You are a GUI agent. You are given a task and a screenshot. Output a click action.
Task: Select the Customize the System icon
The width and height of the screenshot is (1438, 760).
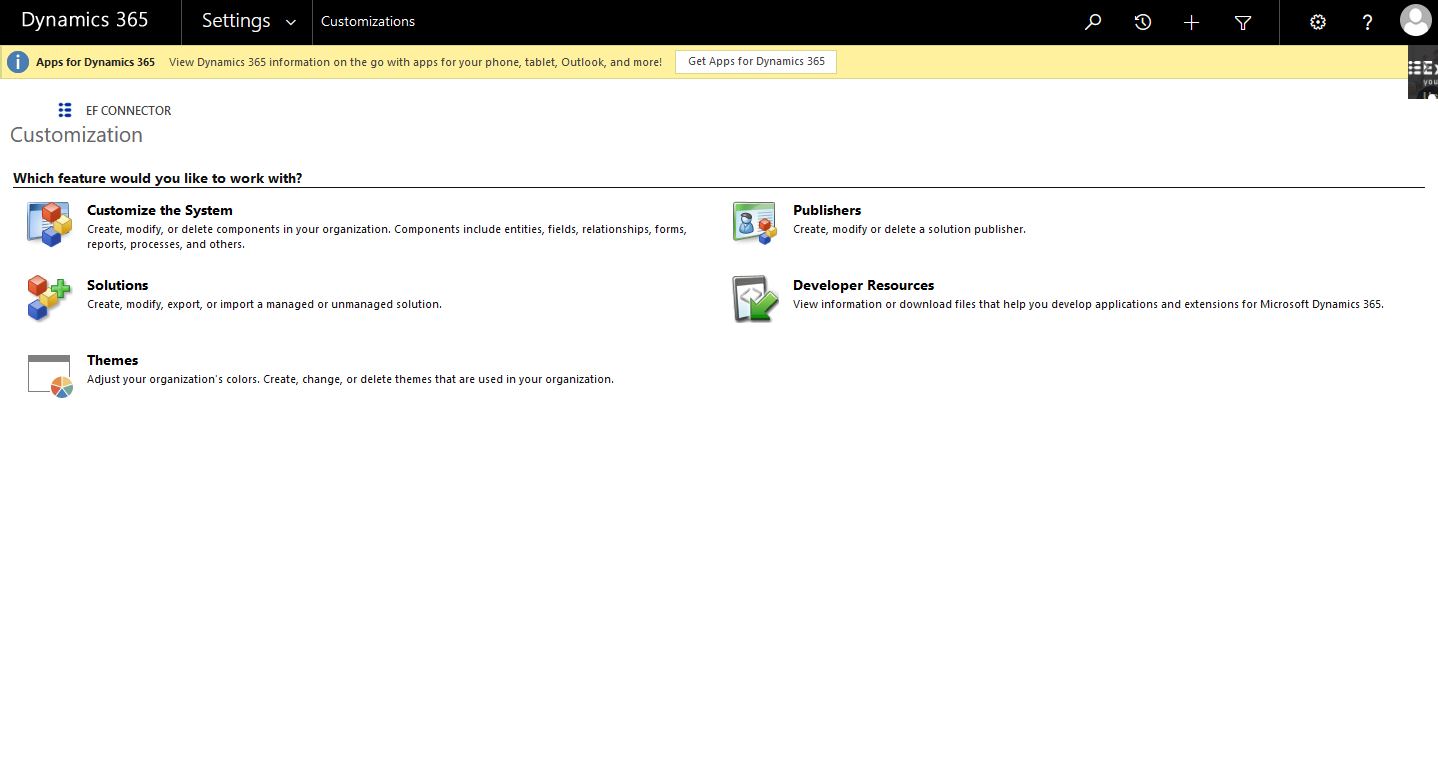click(x=49, y=223)
